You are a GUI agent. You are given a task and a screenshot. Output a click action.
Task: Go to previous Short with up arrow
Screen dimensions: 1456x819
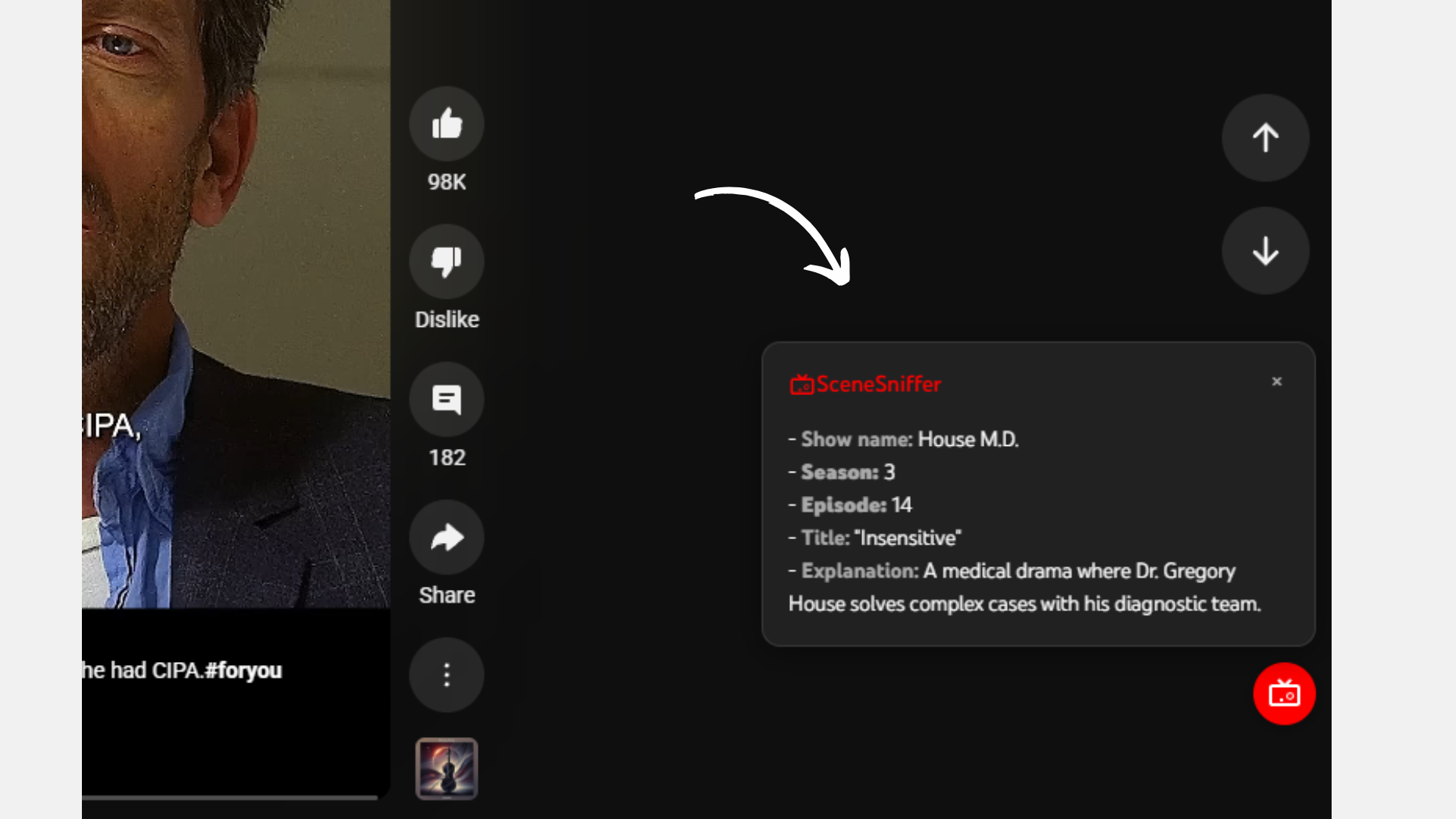(x=1266, y=138)
